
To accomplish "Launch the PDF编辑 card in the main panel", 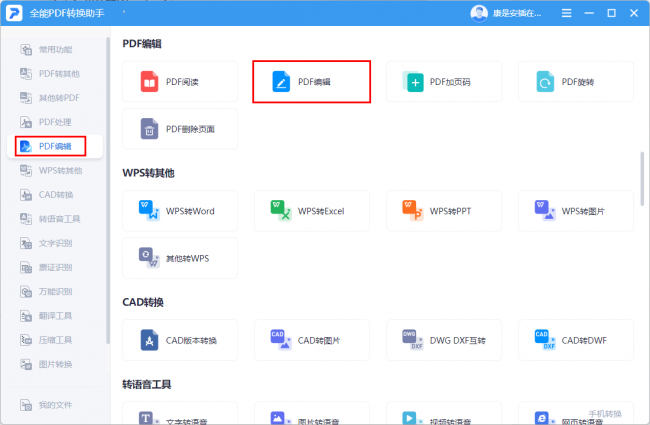I will click(x=312, y=82).
